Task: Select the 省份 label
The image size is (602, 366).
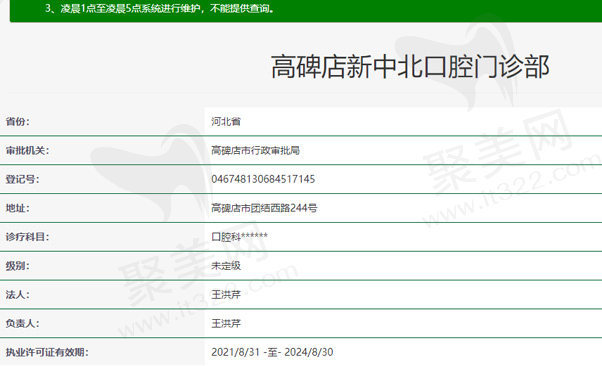Action: click(17, 121)
